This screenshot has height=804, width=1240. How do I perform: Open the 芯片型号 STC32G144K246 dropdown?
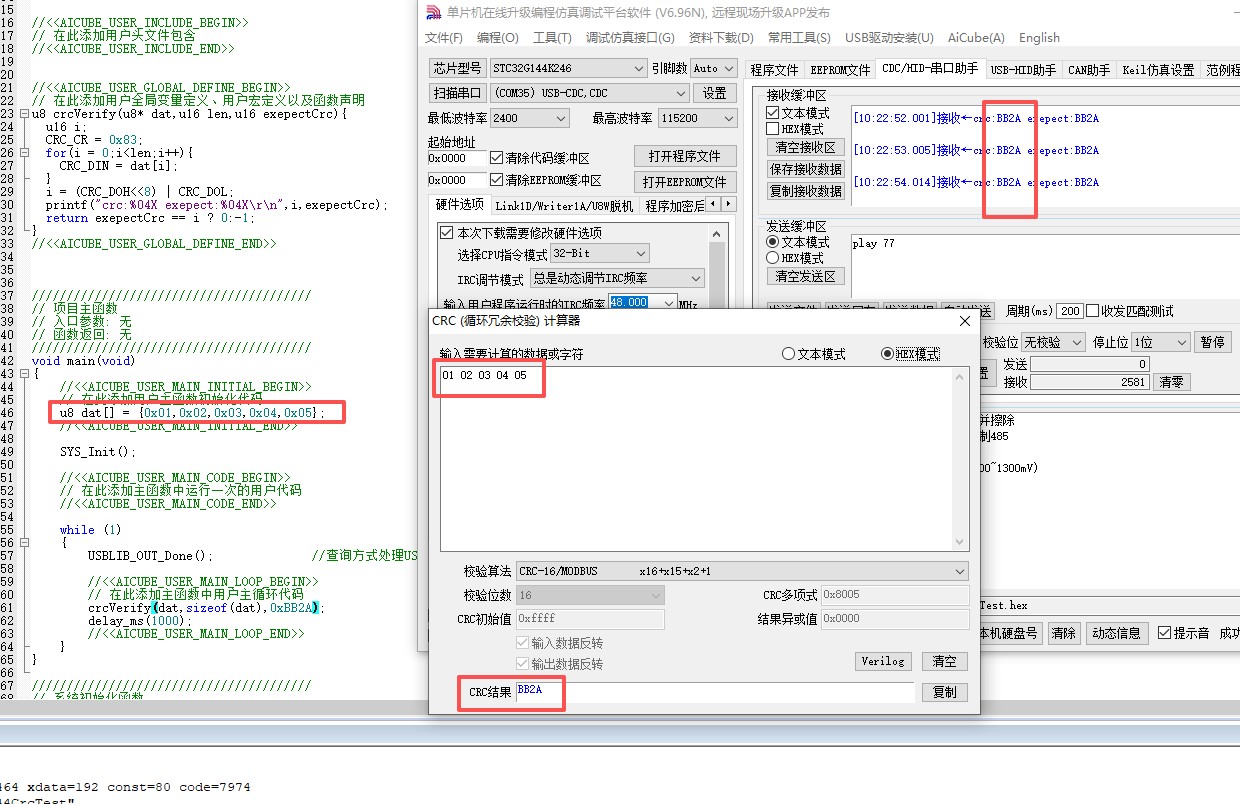639,68
